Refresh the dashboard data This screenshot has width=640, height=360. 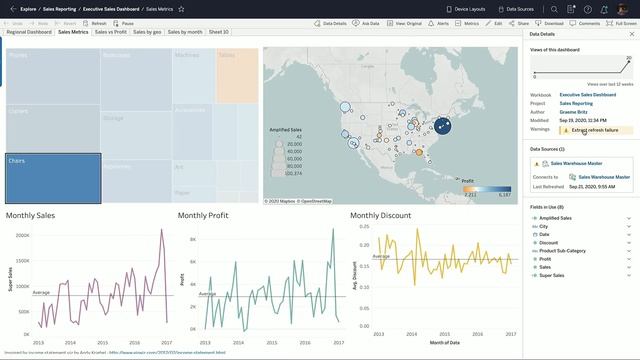[x=95, y=24]
